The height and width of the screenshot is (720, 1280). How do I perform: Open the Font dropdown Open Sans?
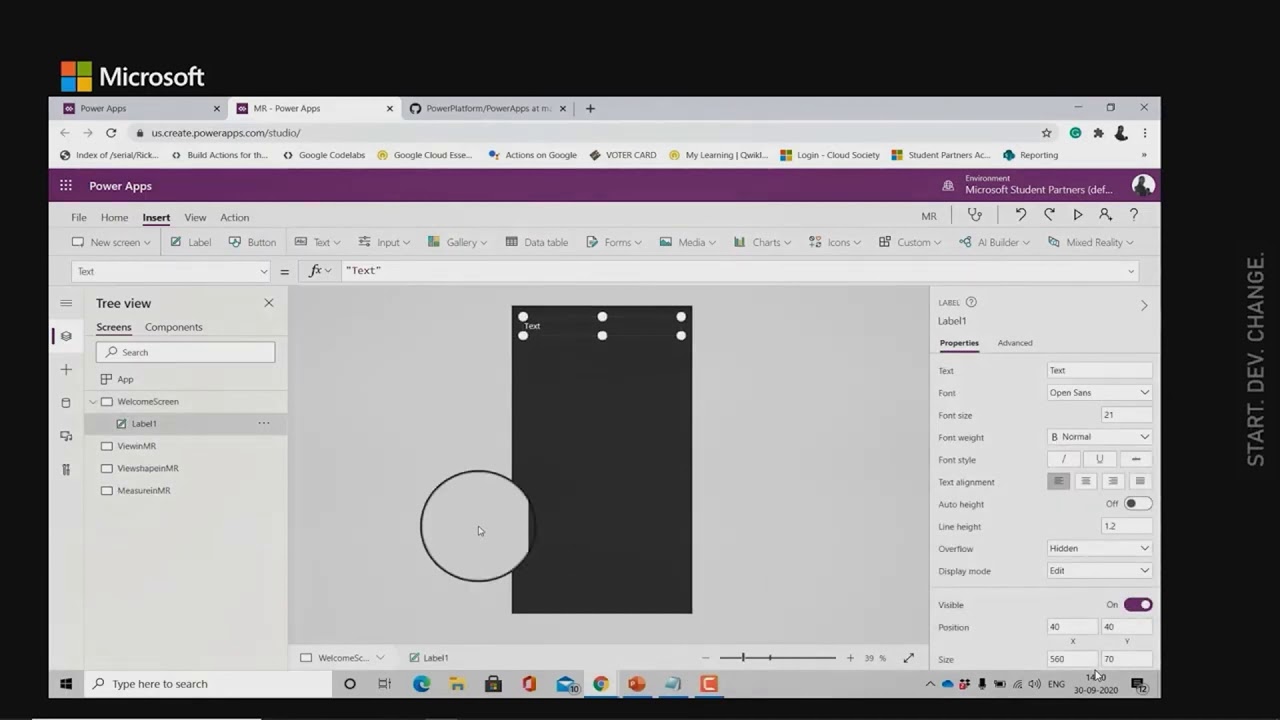(x=1099, y=393)
